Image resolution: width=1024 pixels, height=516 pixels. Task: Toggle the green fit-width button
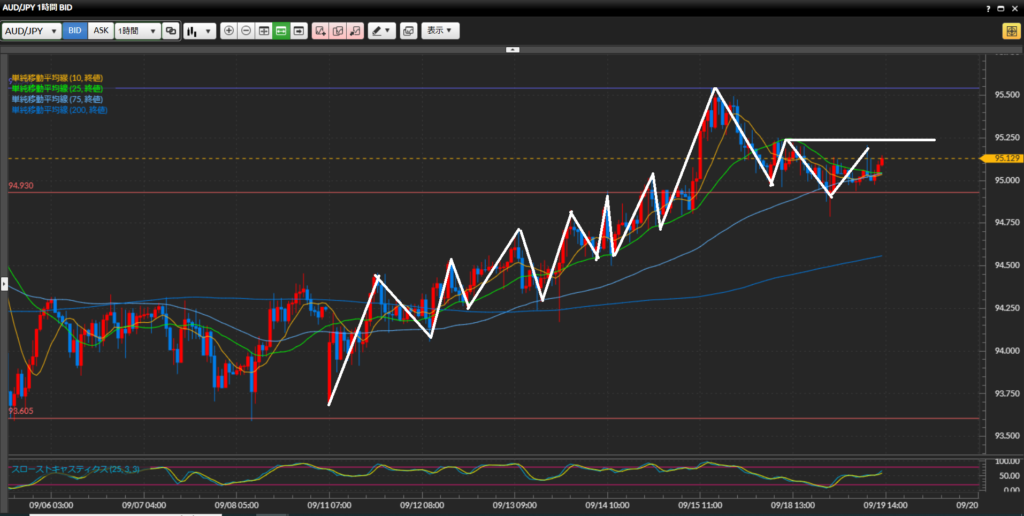(281, 31)
